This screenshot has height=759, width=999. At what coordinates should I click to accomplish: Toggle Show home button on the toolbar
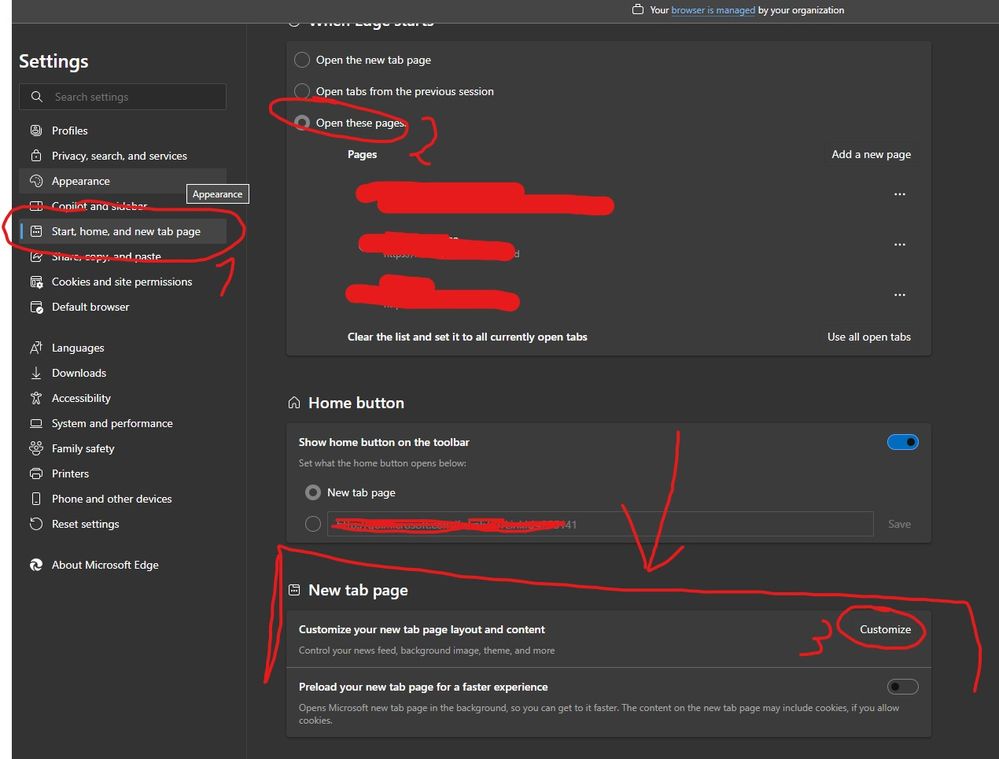[x=902, y=442]
